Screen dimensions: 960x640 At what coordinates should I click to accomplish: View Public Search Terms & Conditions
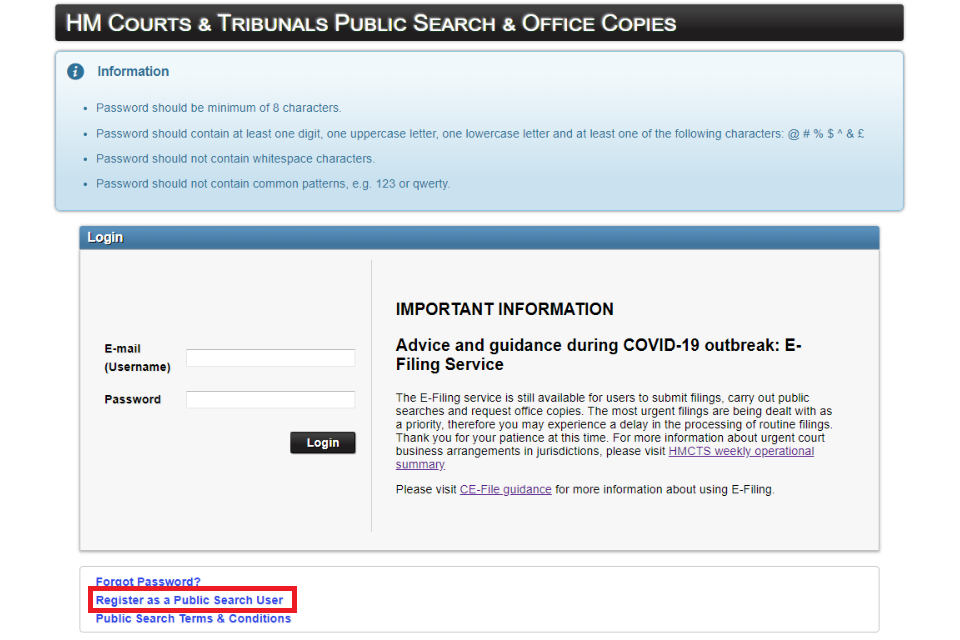(x=193, y=619)
